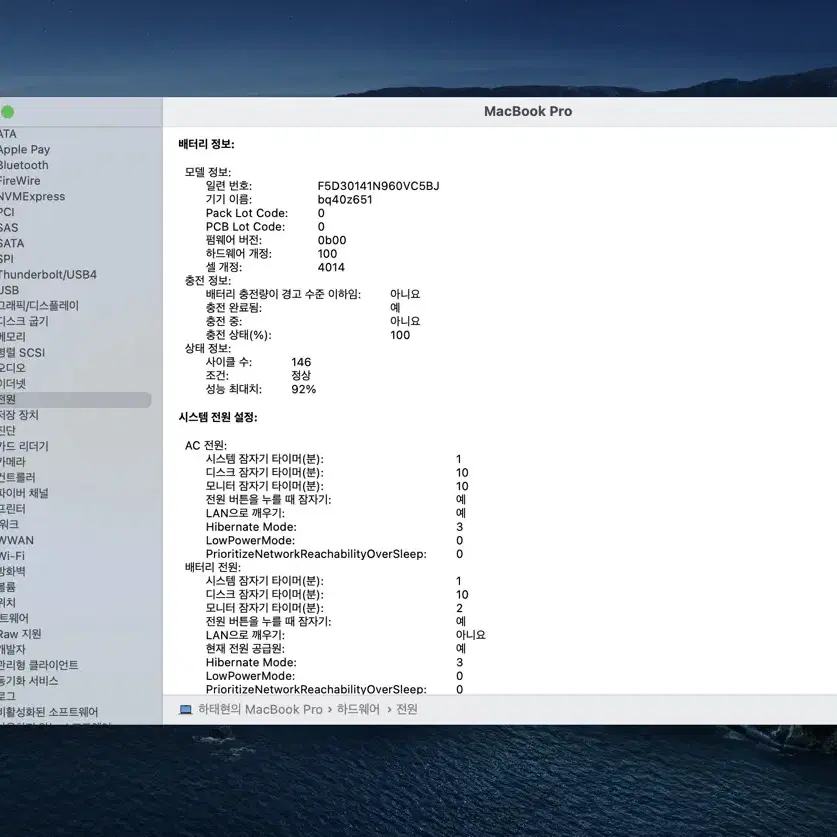Viewport: 837px width, 837px height.
Task: Select 카드 리더기 in the sidebar
Action: [x=24, y=446]
